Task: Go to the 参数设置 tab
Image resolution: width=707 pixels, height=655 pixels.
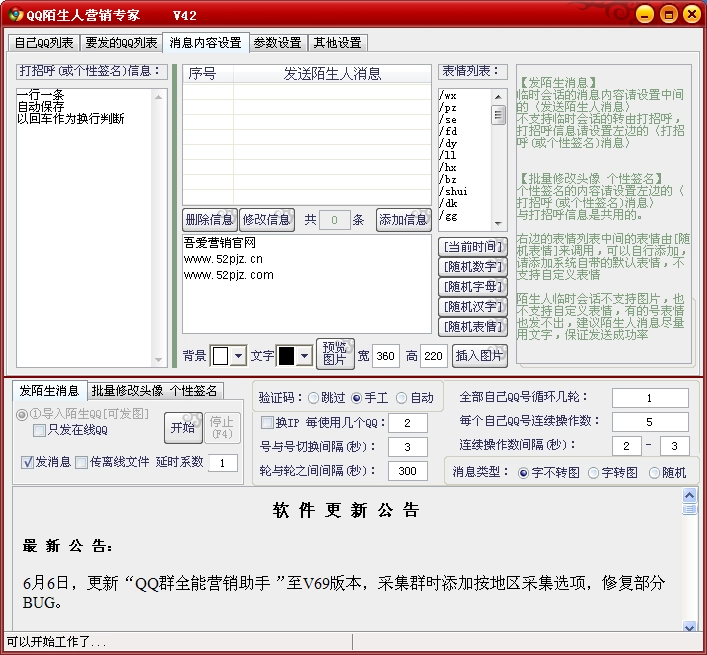Action: click(278, 43)
